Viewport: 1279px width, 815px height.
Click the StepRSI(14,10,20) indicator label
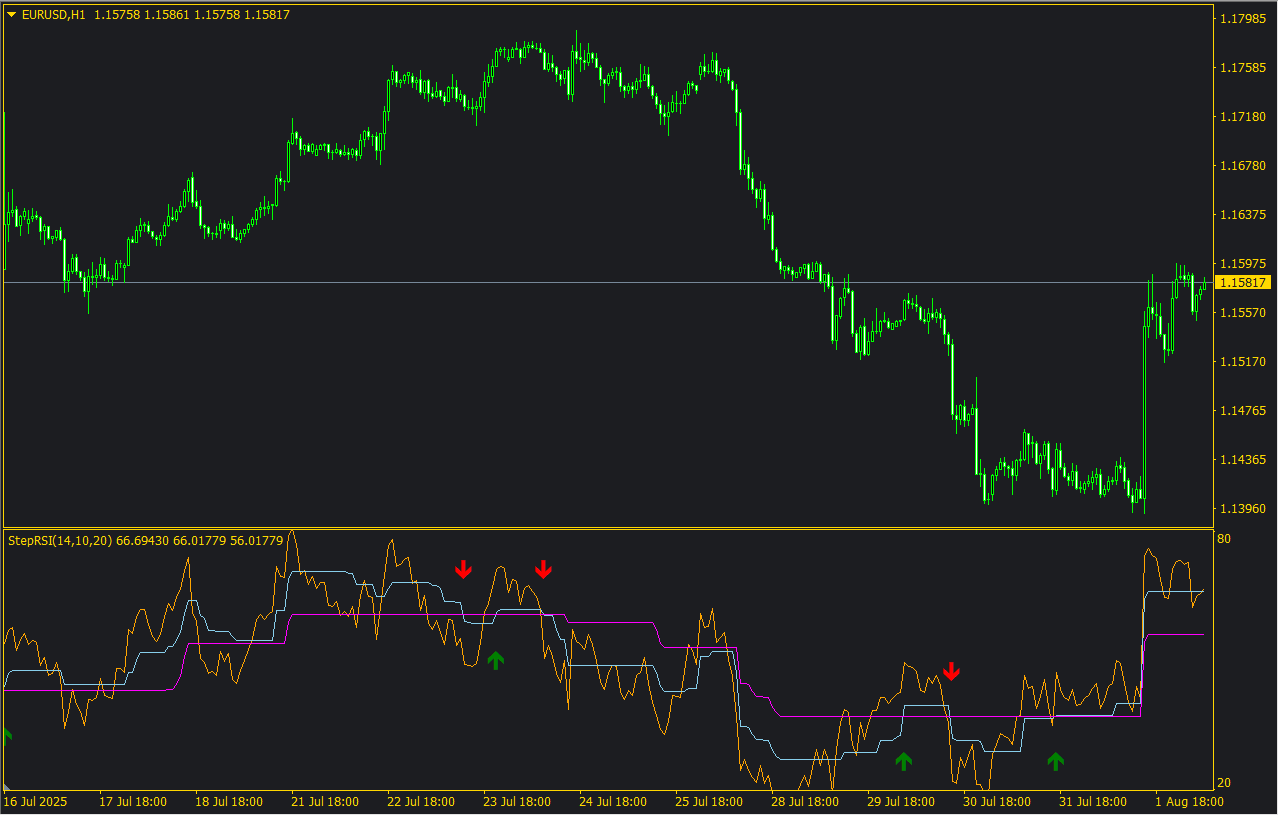pyautogui.click(x=60, y=540)
